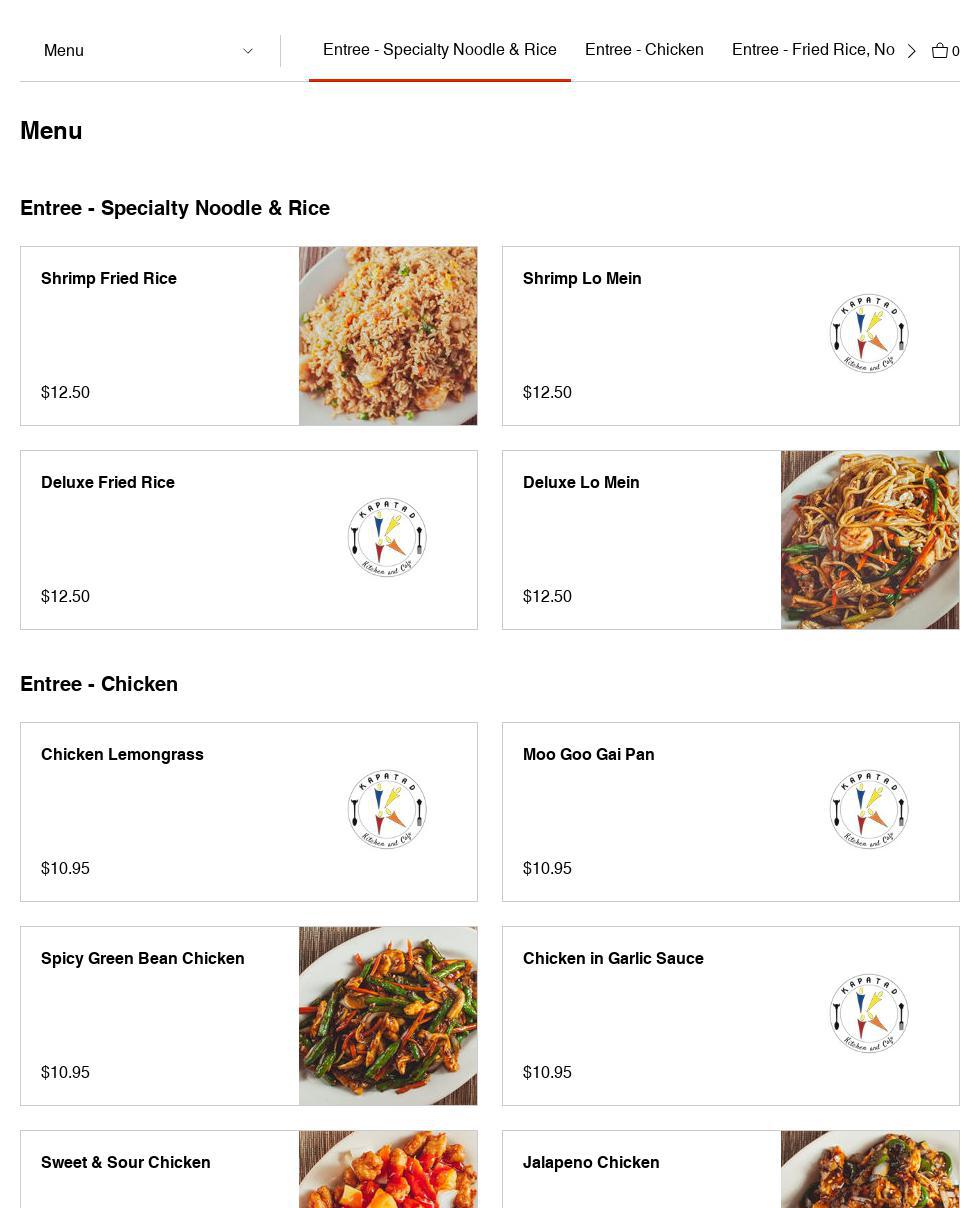Open the shopping bag cart icon
Viewport: 965px width, 1208px height.
coord(940,51)
